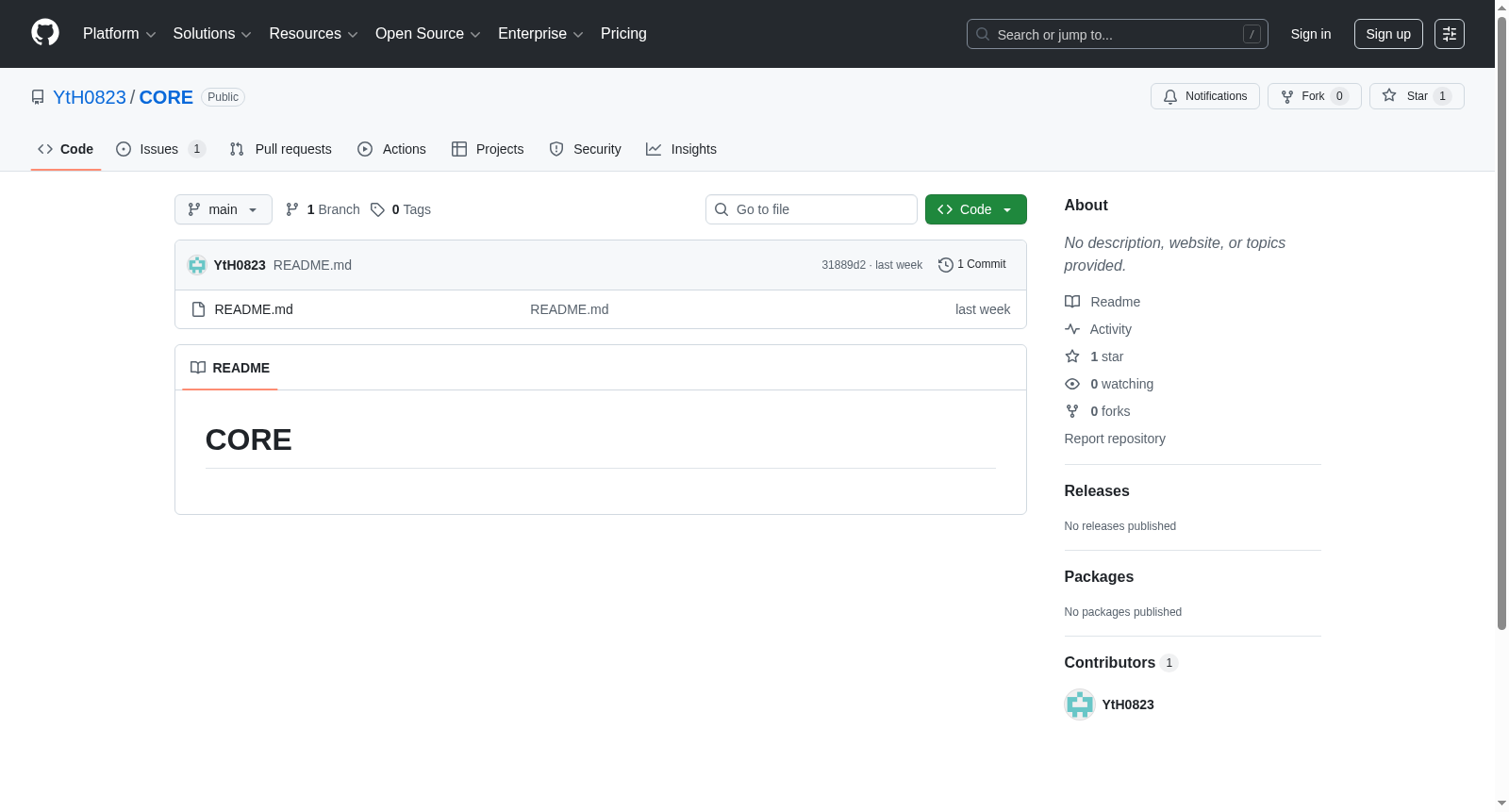Click the commit history clock icon
The image size is (1509, 812).
pos(945,265)
